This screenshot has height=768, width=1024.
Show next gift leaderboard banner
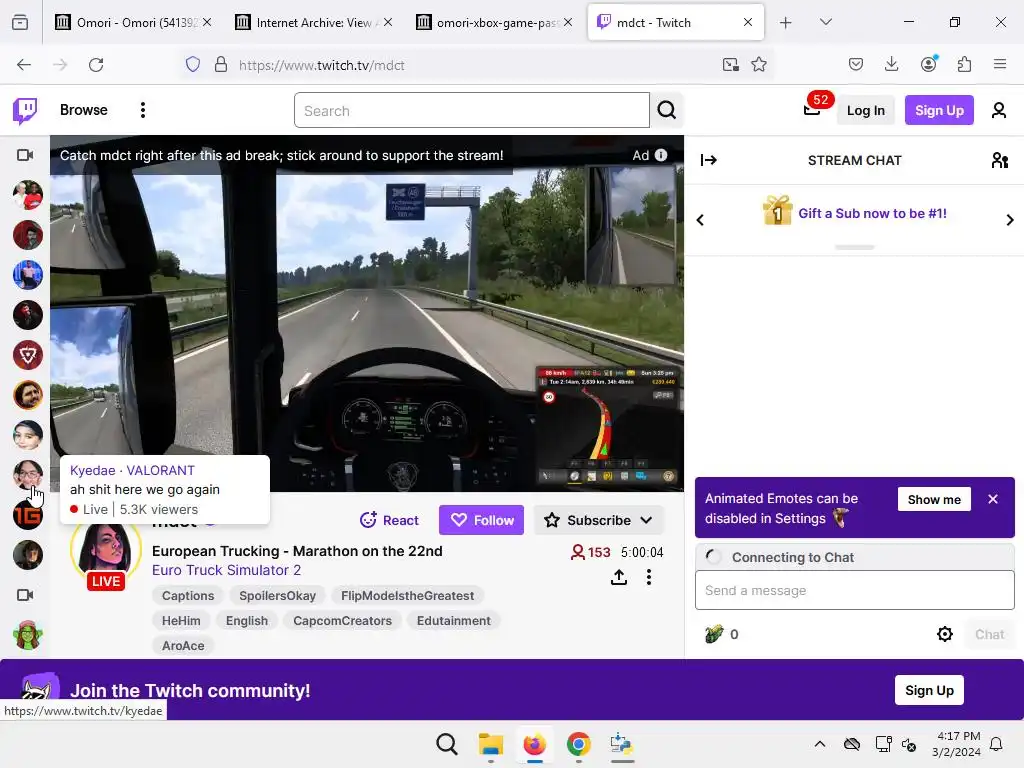pos(1010,220)
